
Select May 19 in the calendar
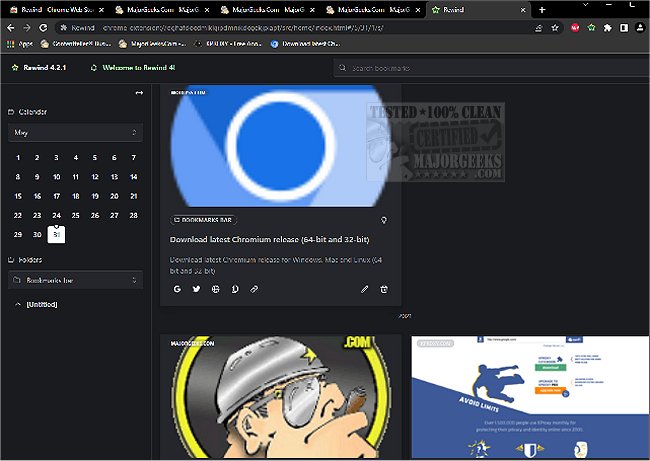95,196
